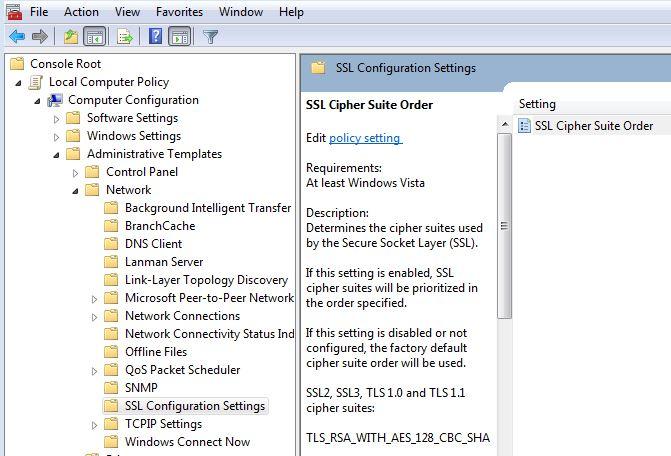Click the Control Panel folder icon

tap(92, 172)
